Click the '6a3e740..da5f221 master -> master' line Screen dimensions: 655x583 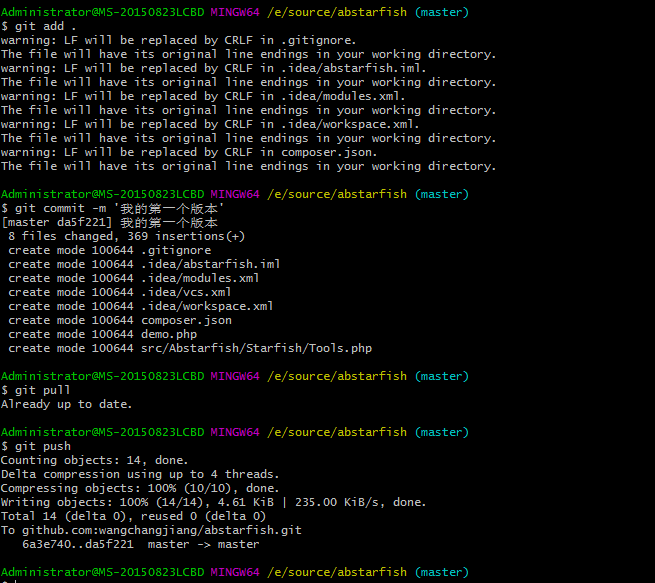point(140,544)
